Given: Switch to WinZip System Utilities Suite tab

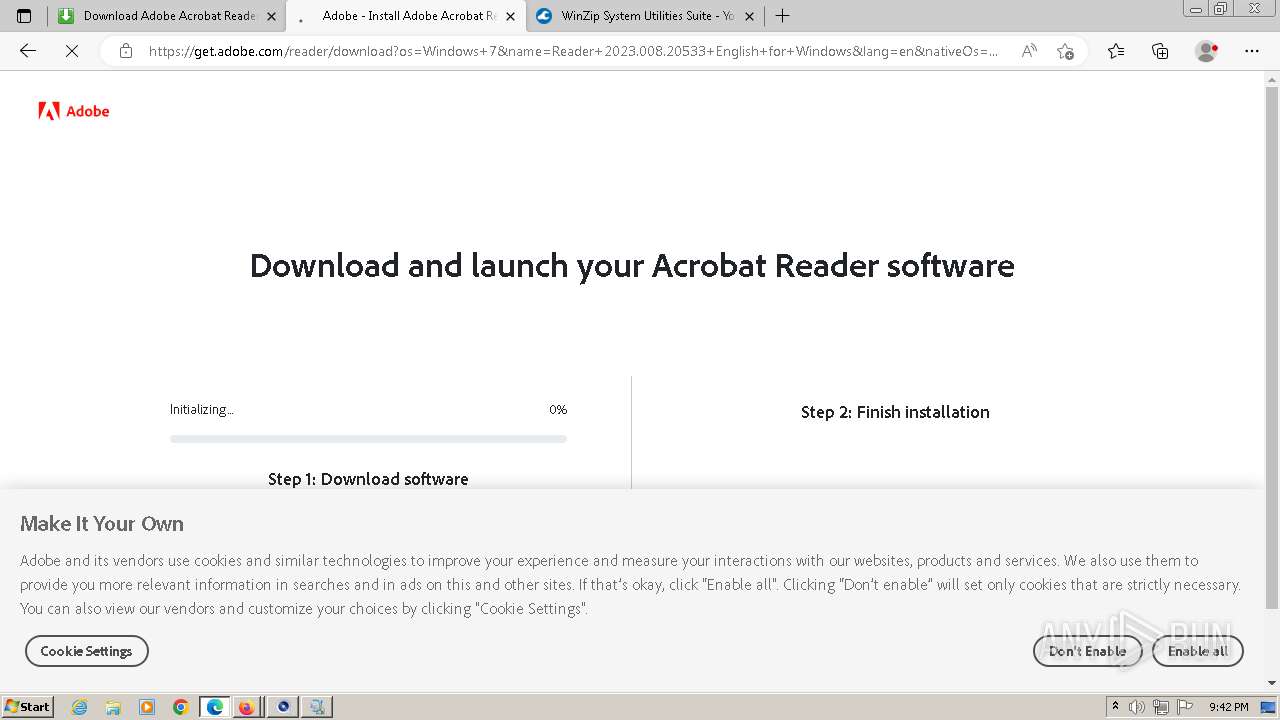Looking at the screenshot, I should [x=645, y=16].
